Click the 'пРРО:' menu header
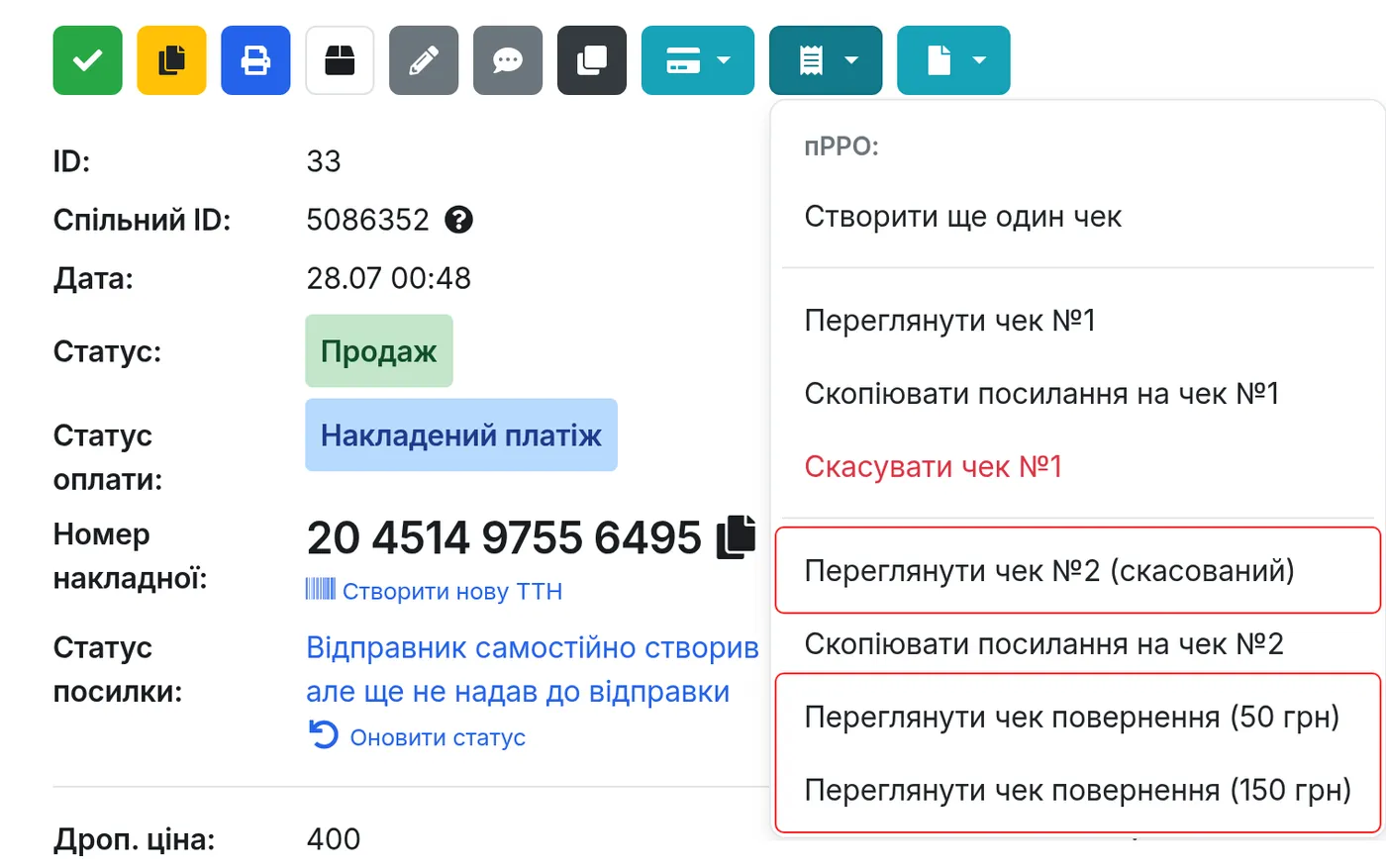This screenshot has height=868, width=1386. [x=841, y=146]
